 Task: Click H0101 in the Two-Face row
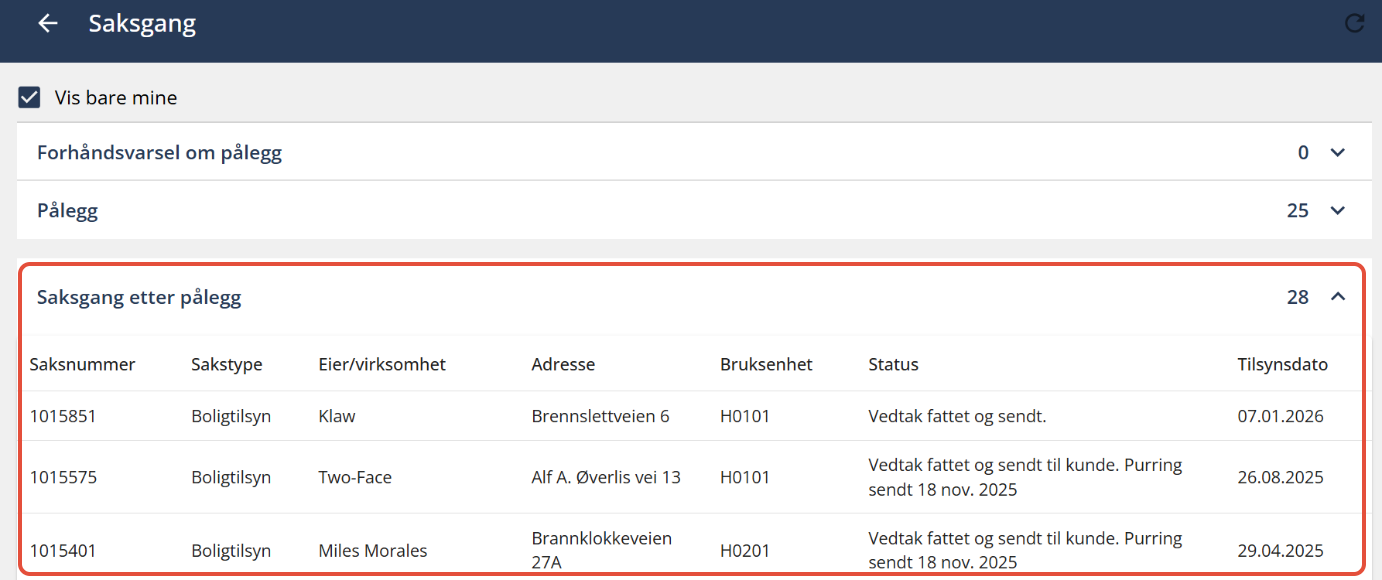coord(745,478)
